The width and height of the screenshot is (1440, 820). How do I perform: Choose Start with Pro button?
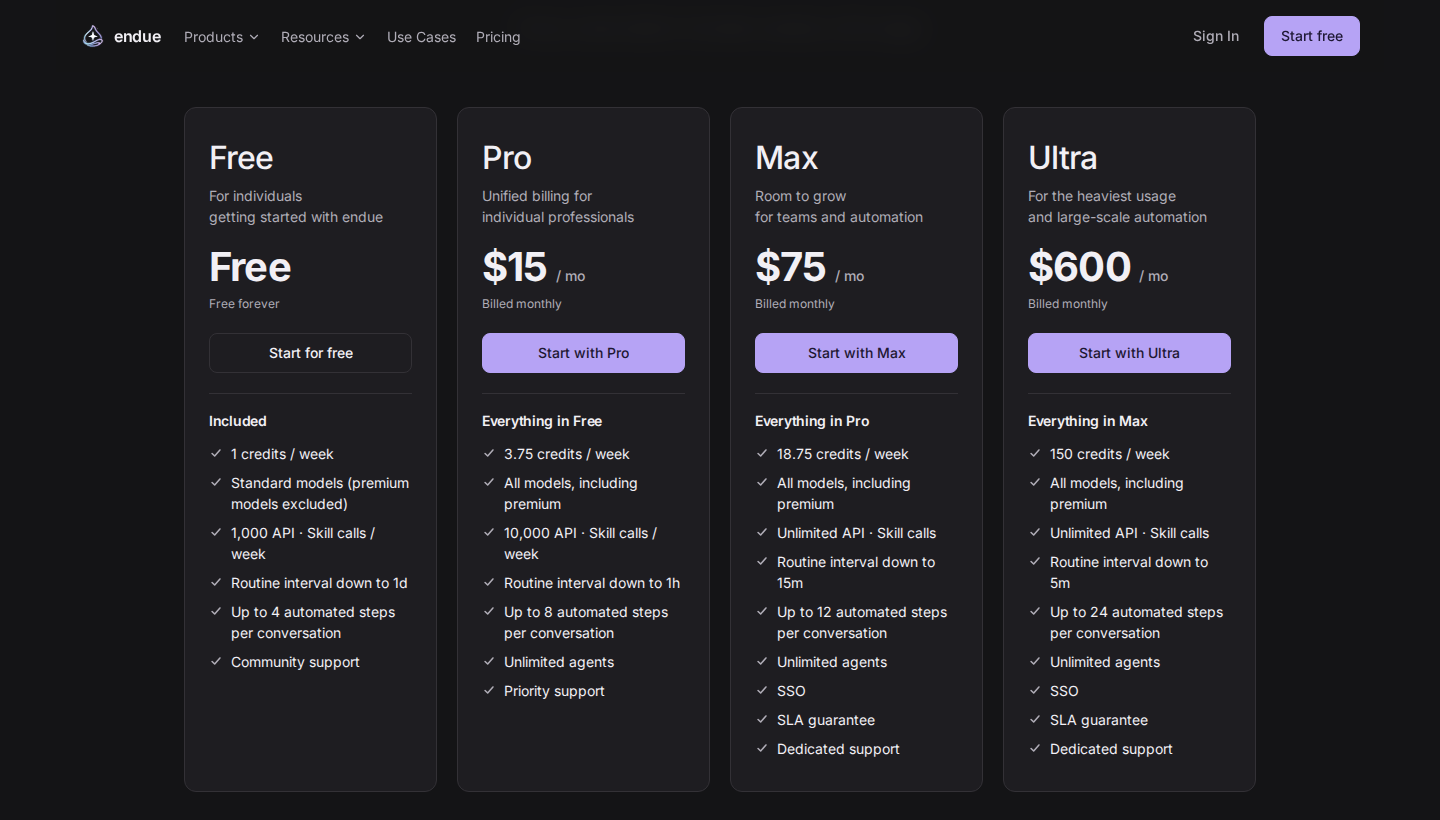point(583,353)
